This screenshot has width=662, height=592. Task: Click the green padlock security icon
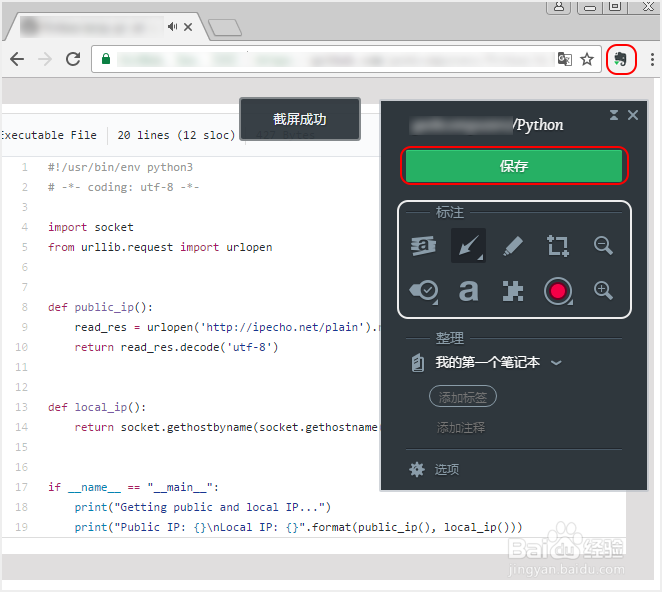point(106,59)
